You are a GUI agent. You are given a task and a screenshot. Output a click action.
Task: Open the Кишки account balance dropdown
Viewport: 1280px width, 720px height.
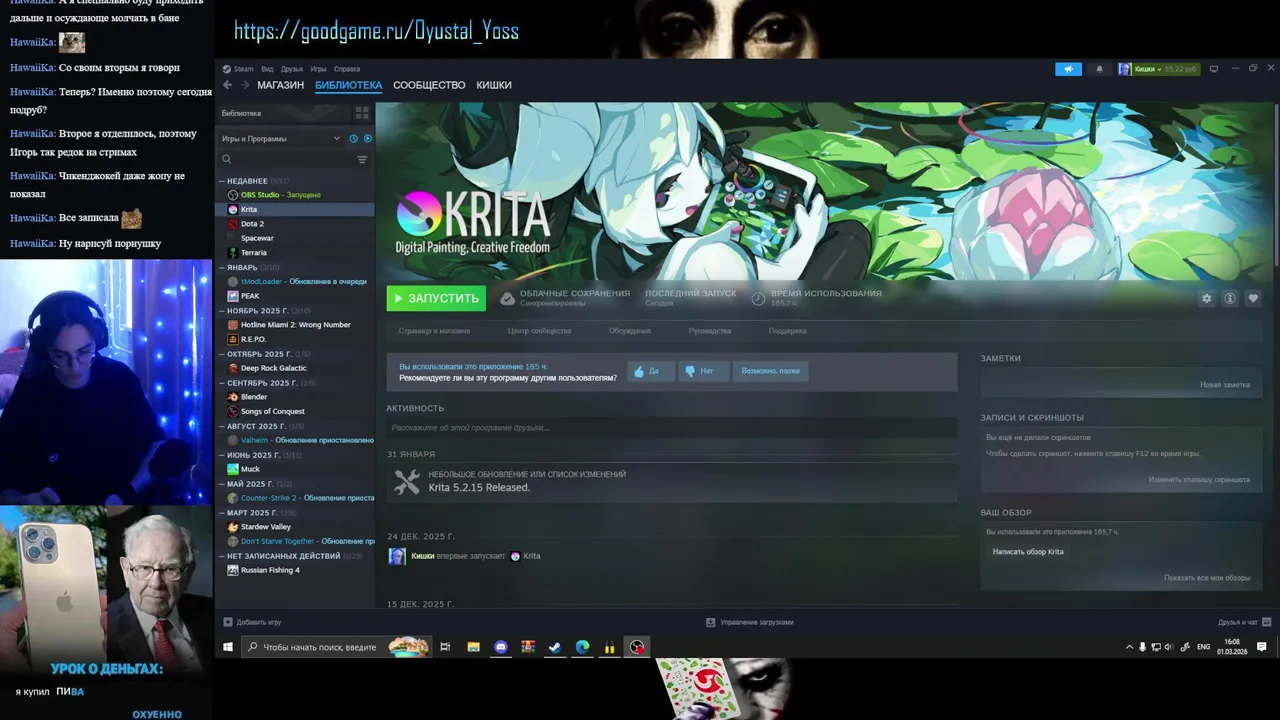click(x=1158, y=69)
